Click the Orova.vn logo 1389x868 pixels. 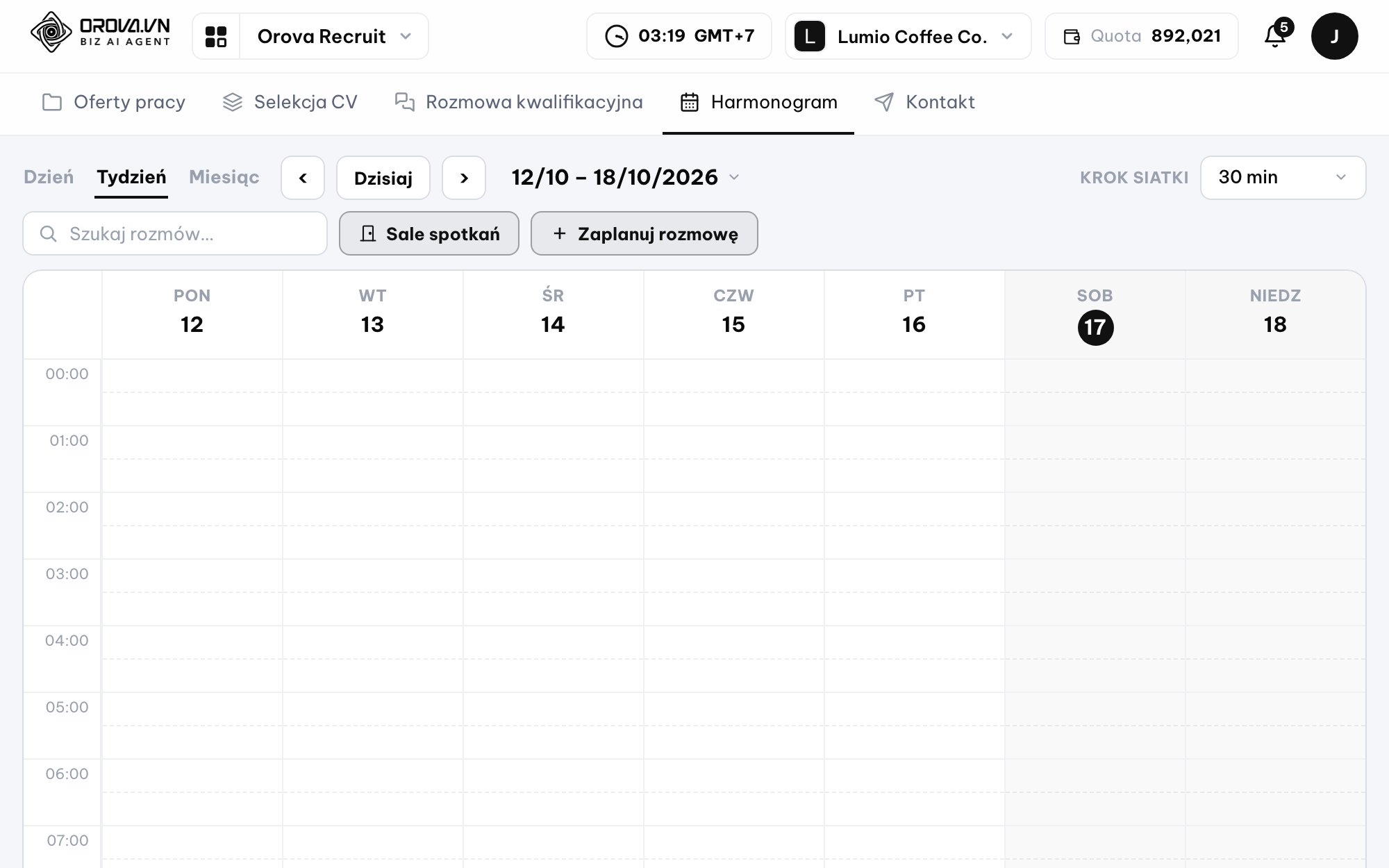pos(100,32)
